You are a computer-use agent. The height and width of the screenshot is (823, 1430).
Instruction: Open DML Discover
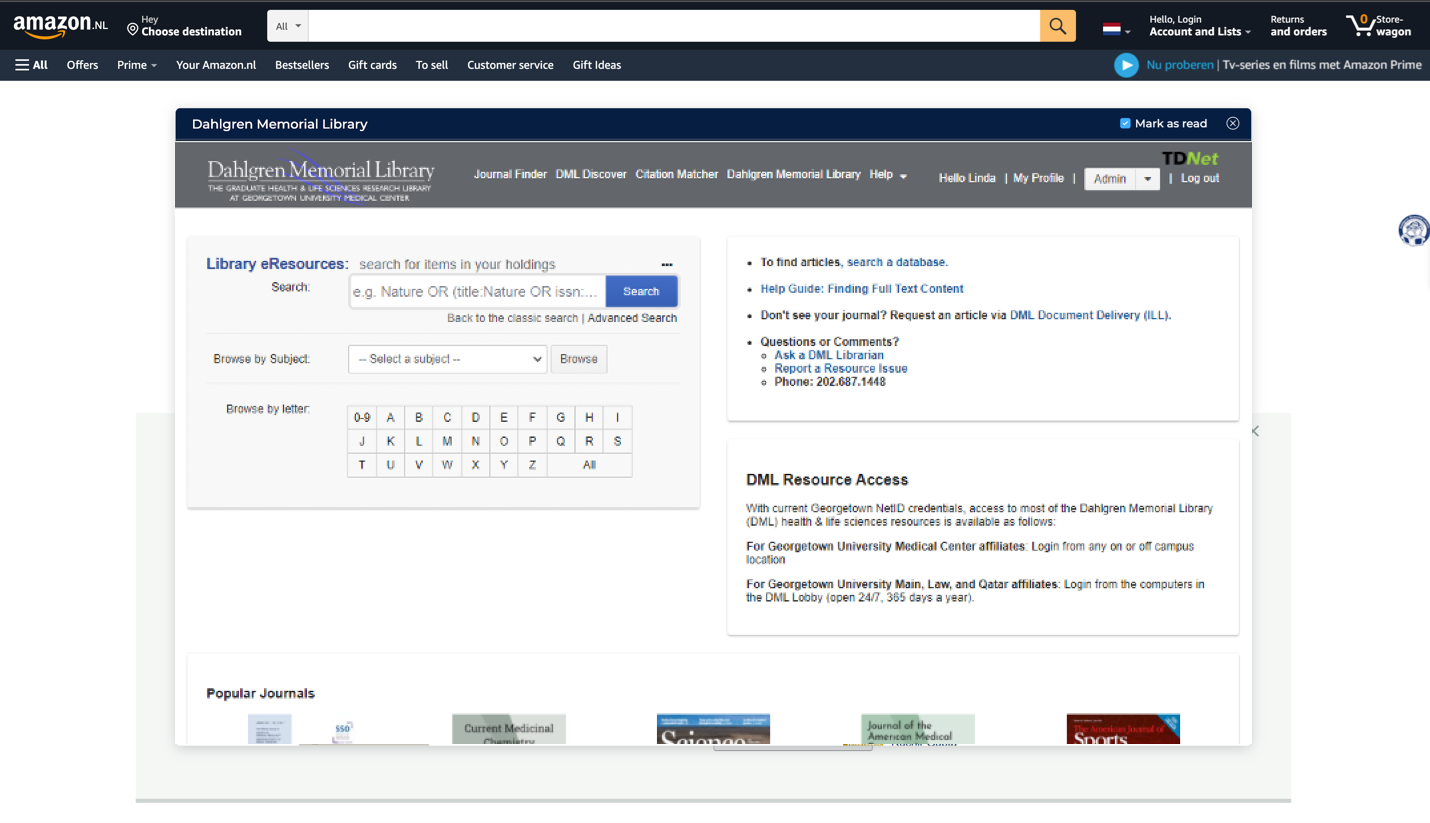(x=591, y=174)
